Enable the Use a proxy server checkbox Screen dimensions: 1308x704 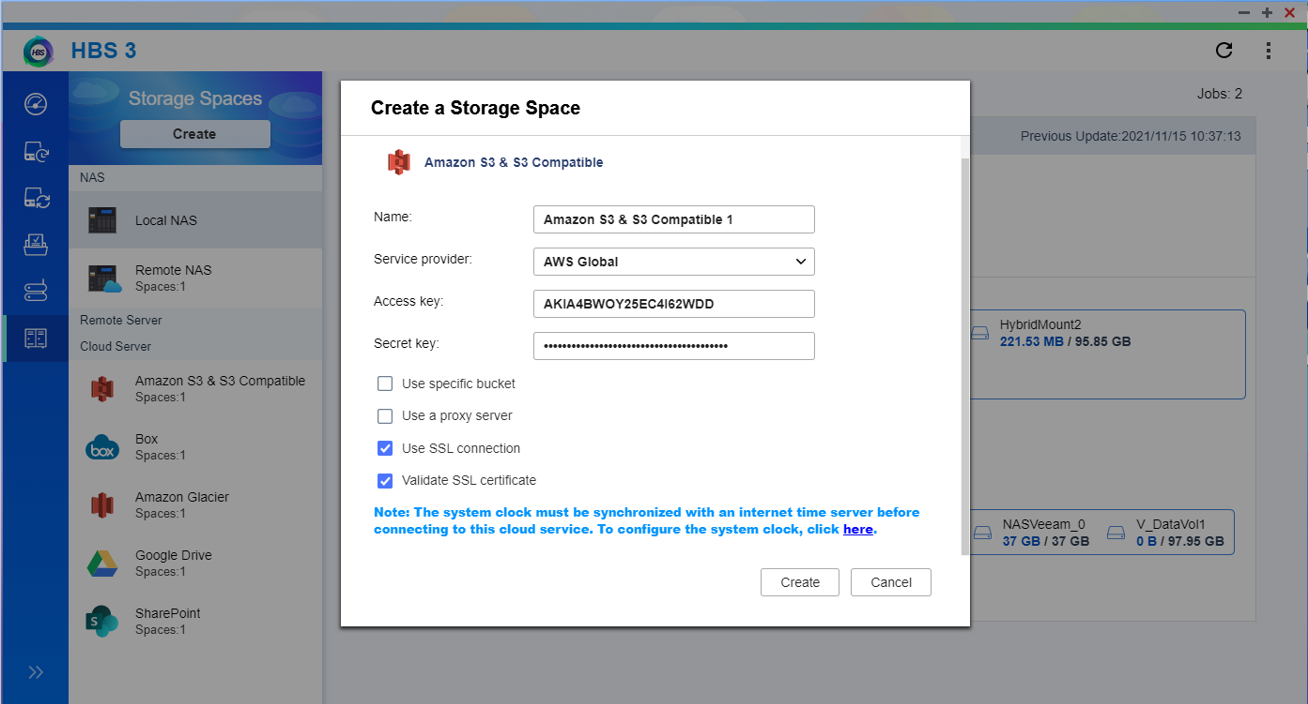coord(385,416)
